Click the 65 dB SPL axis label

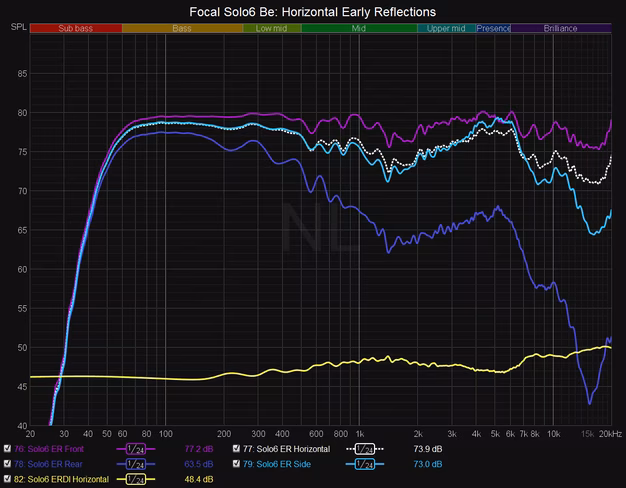22,230
